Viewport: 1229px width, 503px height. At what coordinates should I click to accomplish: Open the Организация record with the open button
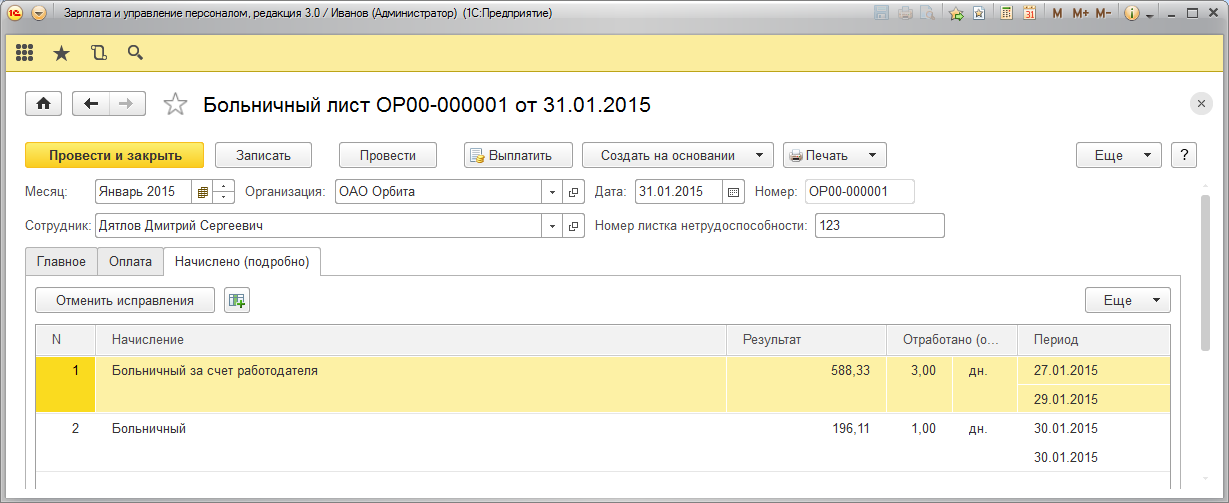point(574,192)
